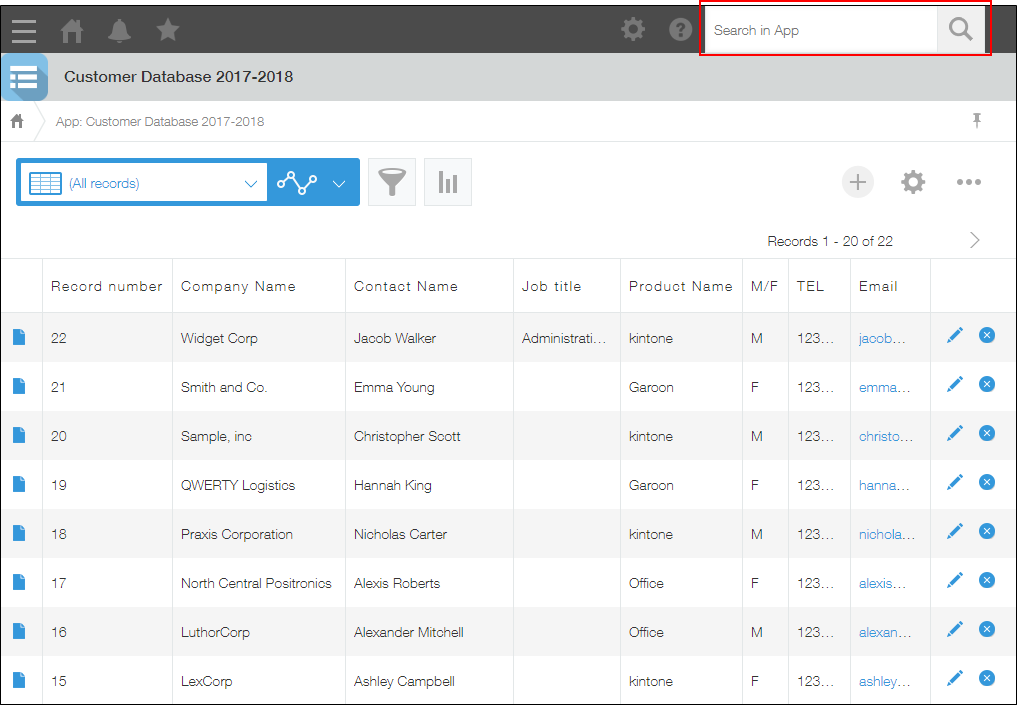Click the breadcrumb home icon
The width and height of the screenshot is (1017, 705).
(x=18, y=121)
